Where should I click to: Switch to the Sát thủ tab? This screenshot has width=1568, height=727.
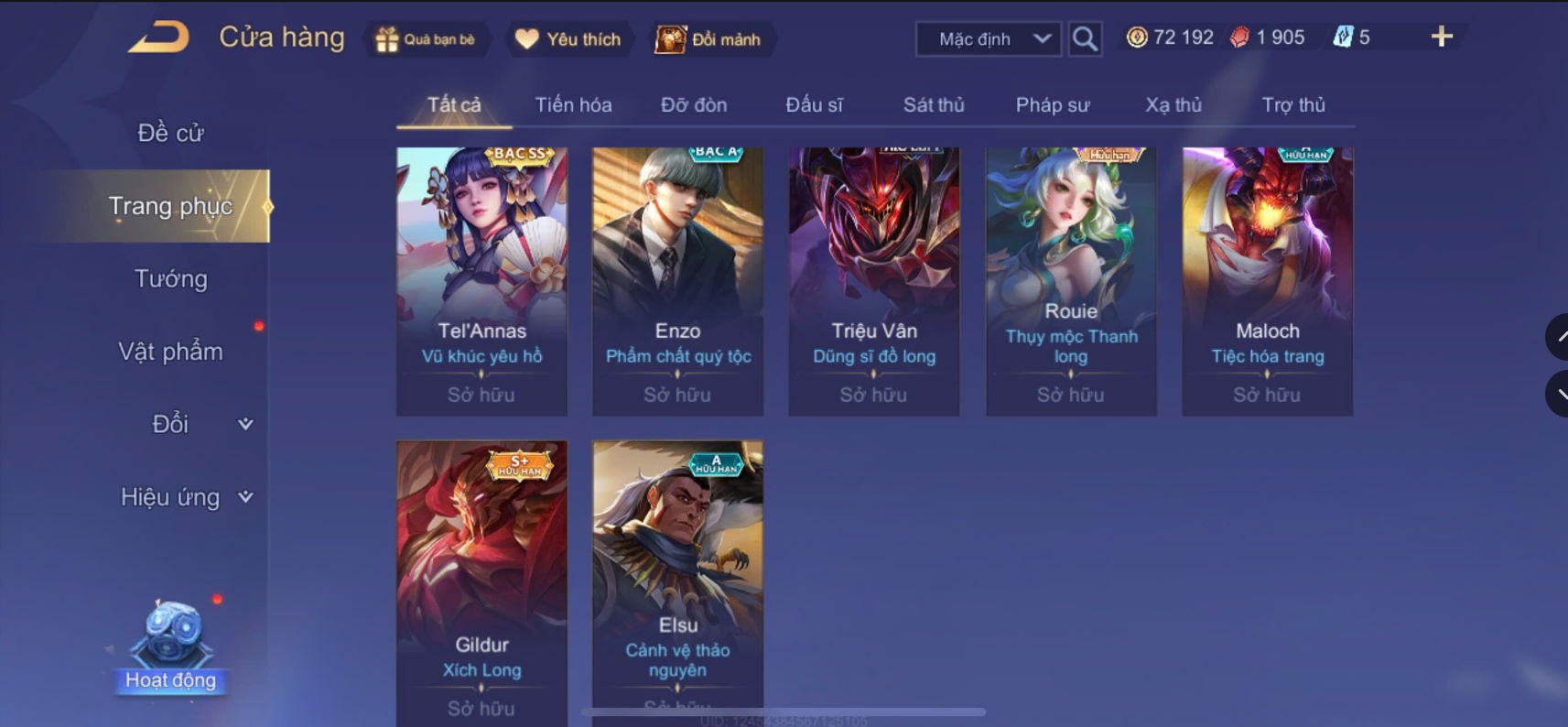[x=934, y=105]
